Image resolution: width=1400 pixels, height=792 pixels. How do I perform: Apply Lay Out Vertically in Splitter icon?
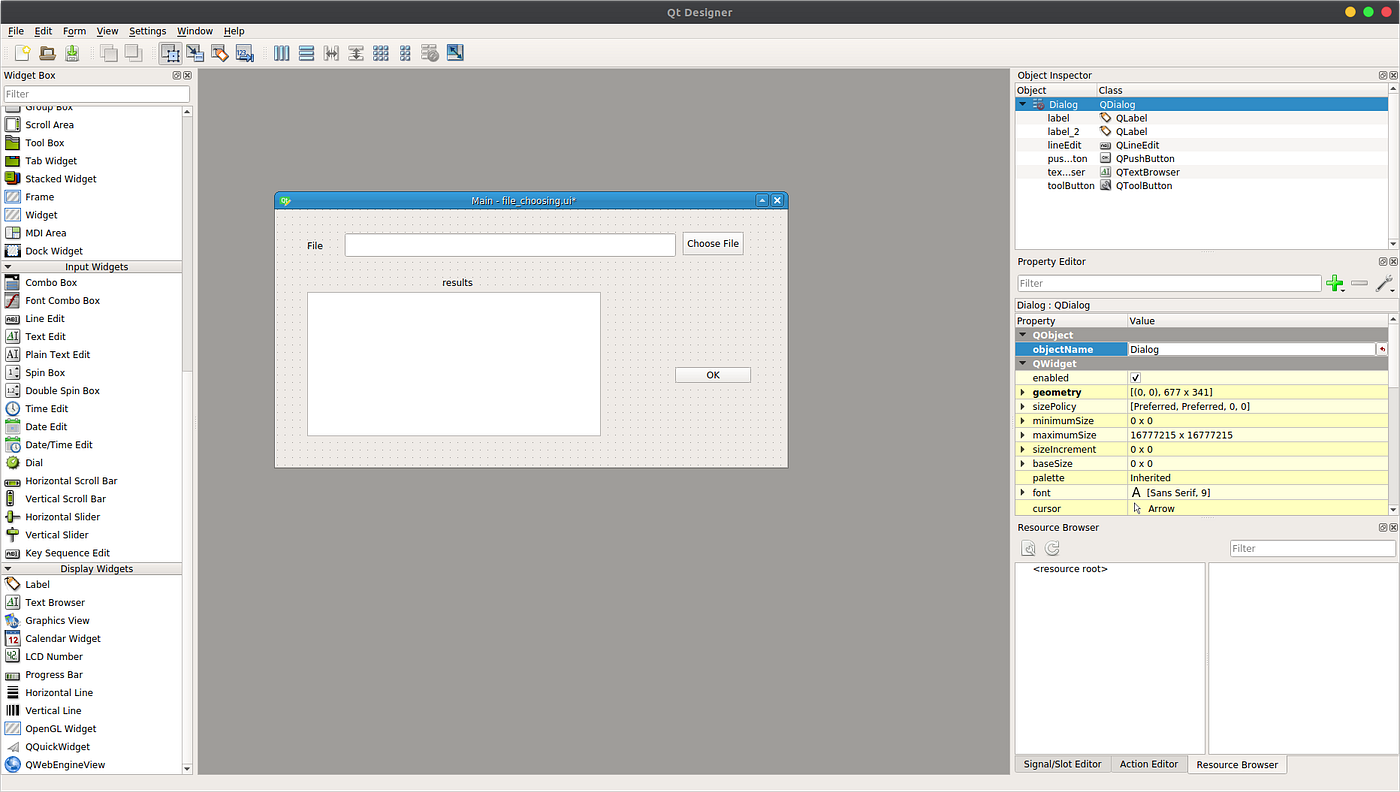(x=356, y=53)
